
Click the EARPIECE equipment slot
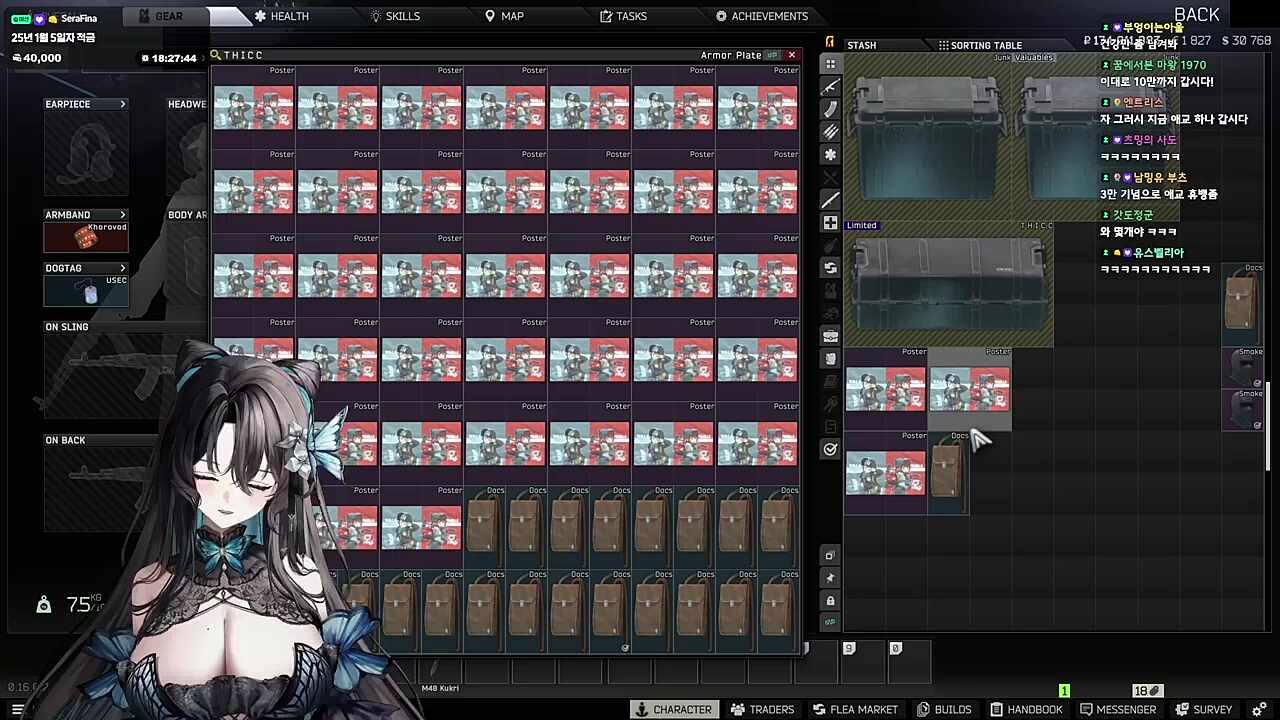[86, 153]
